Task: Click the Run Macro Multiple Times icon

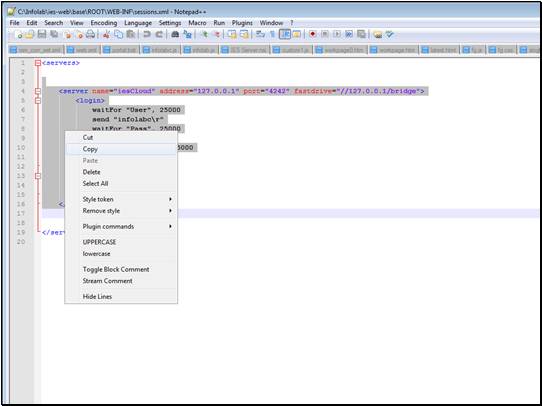Action: (349, 35)
